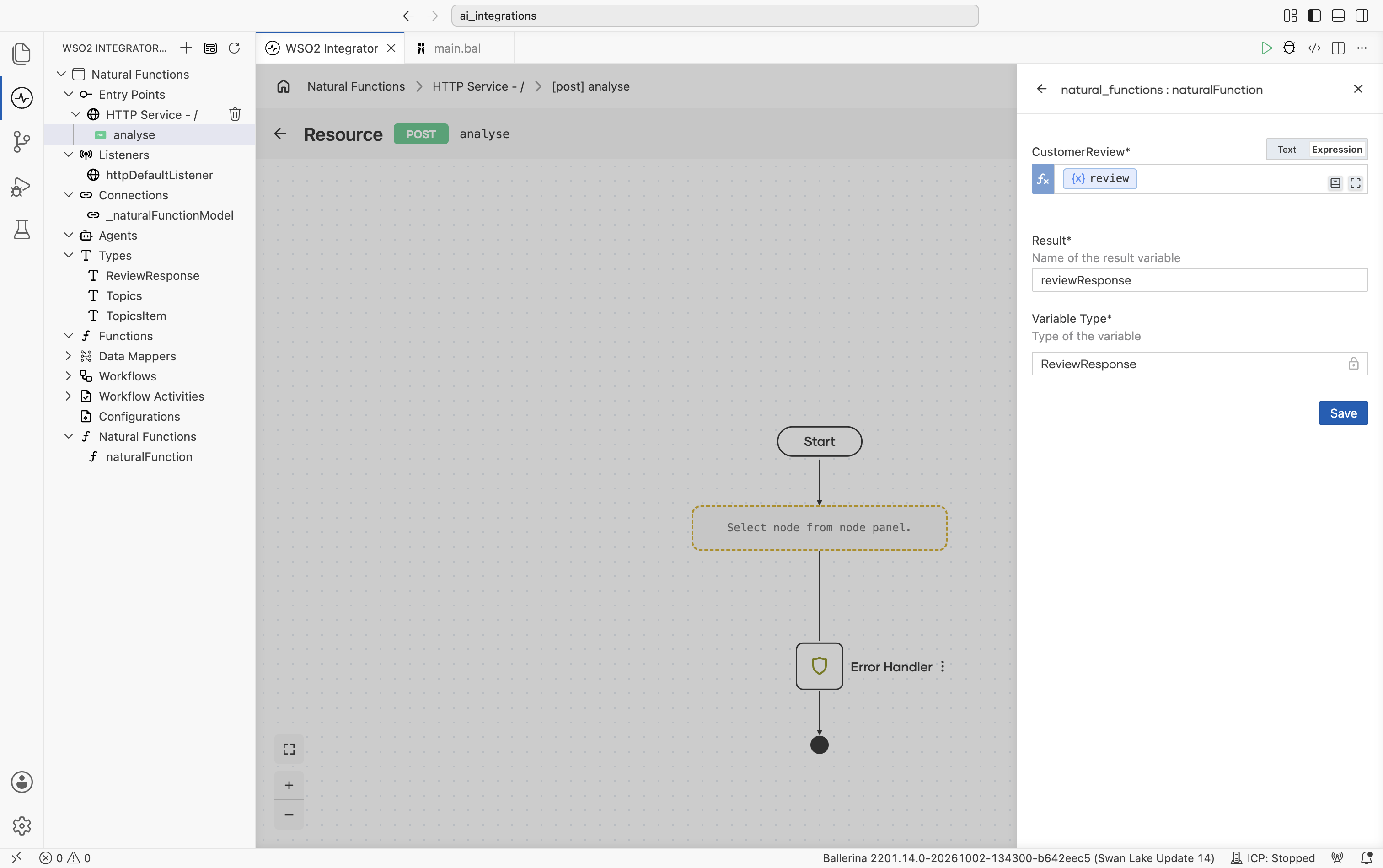Click the ai_integrations command center search bar

pos(715,16)
